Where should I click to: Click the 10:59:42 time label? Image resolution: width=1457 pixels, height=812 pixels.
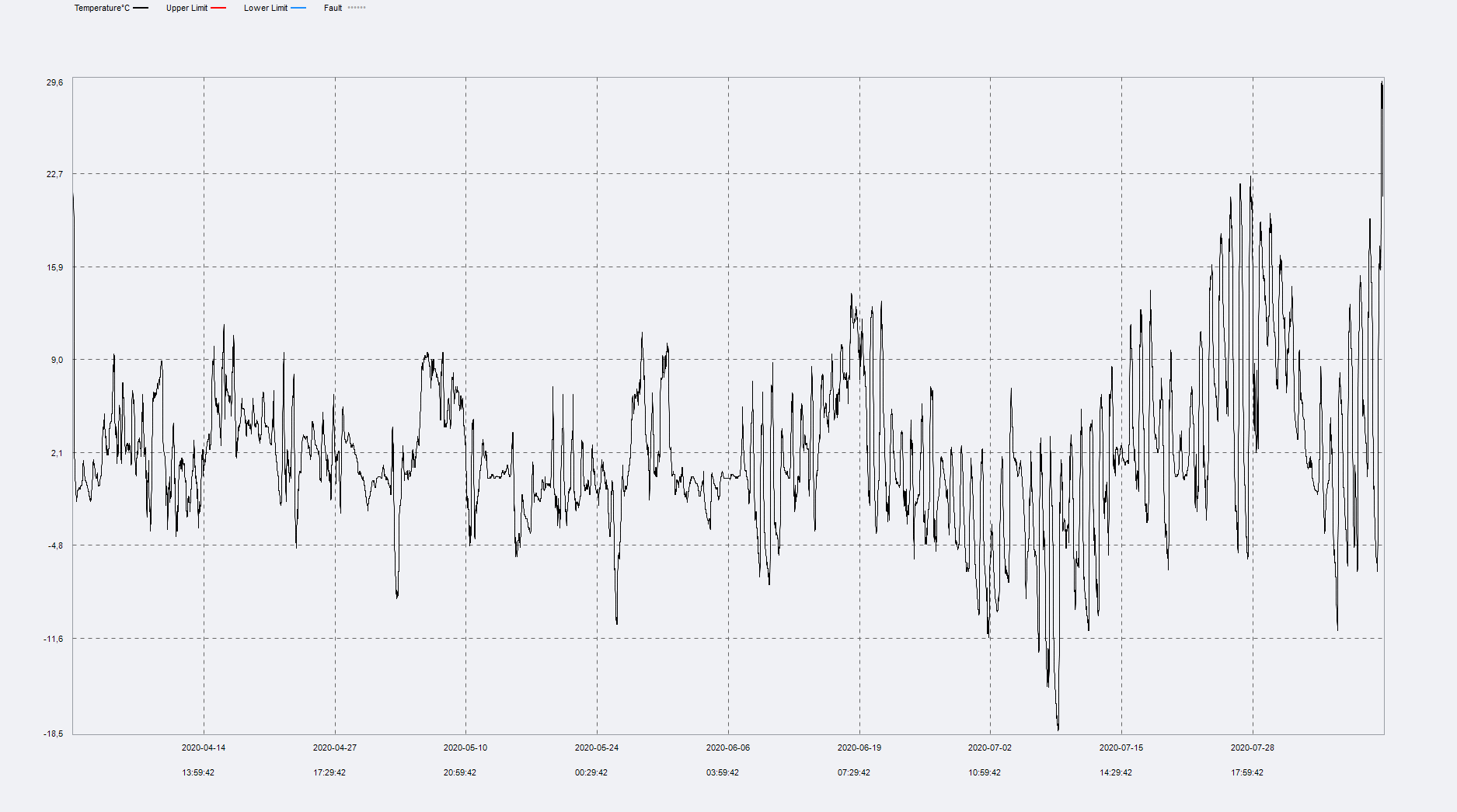[985, 772]
